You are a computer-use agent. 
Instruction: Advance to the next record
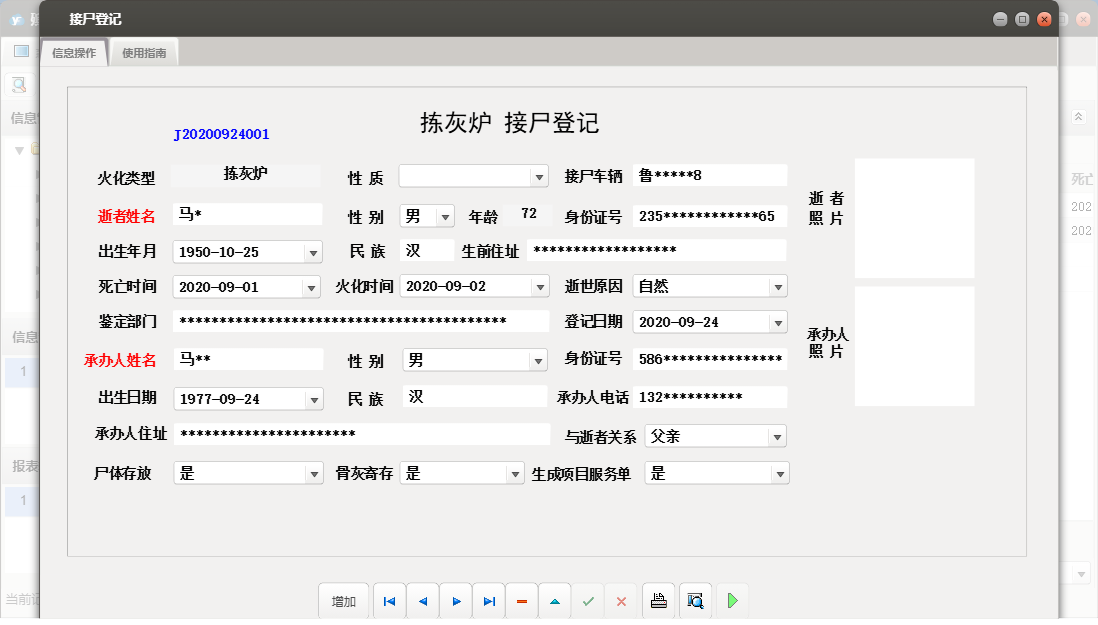coord(455,600)
